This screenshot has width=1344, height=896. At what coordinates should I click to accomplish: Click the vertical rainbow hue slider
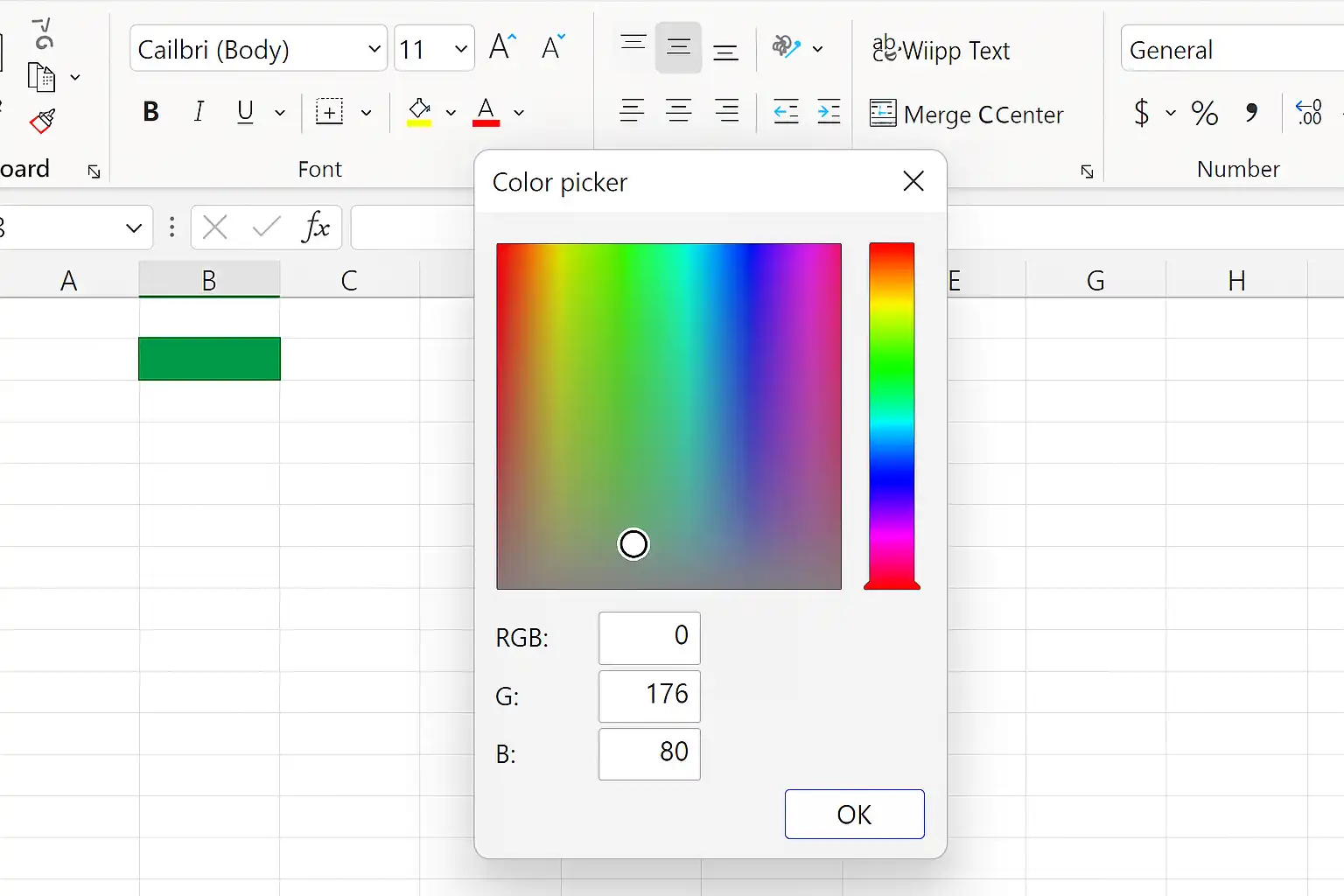point(892,416)
